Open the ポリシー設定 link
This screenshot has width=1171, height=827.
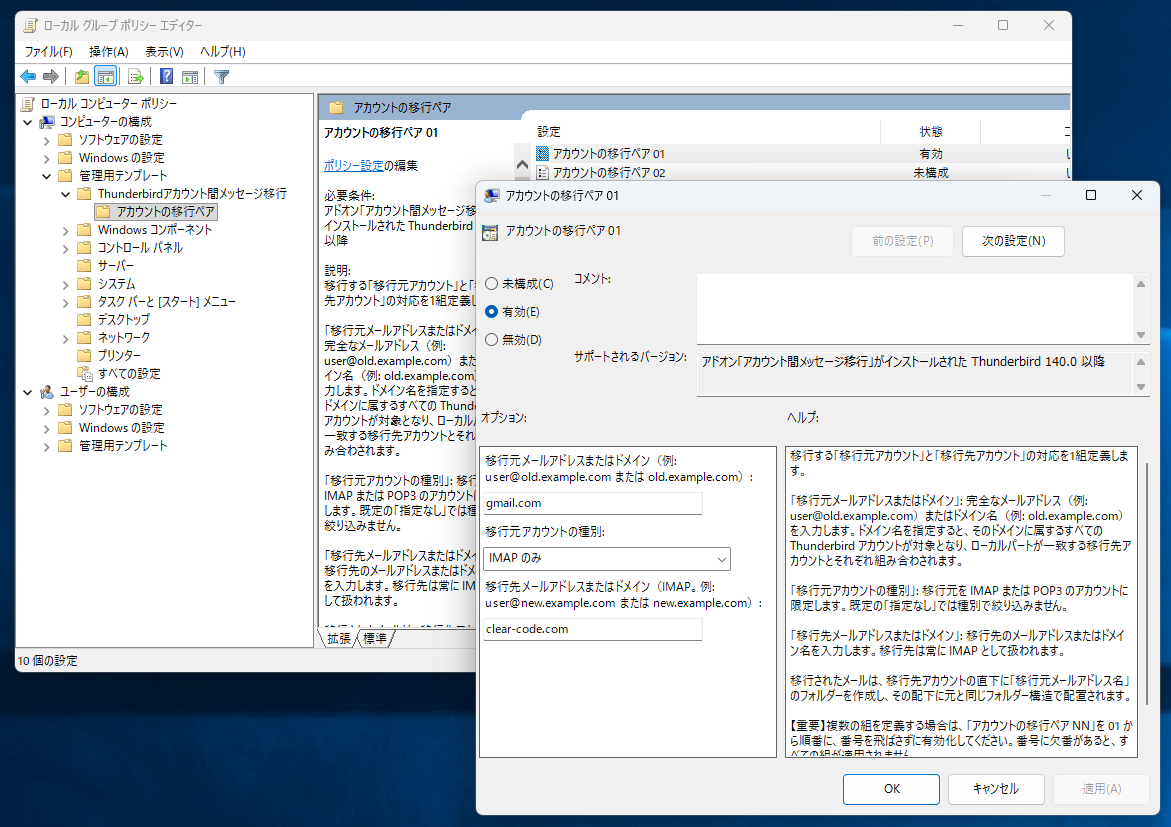353,166
